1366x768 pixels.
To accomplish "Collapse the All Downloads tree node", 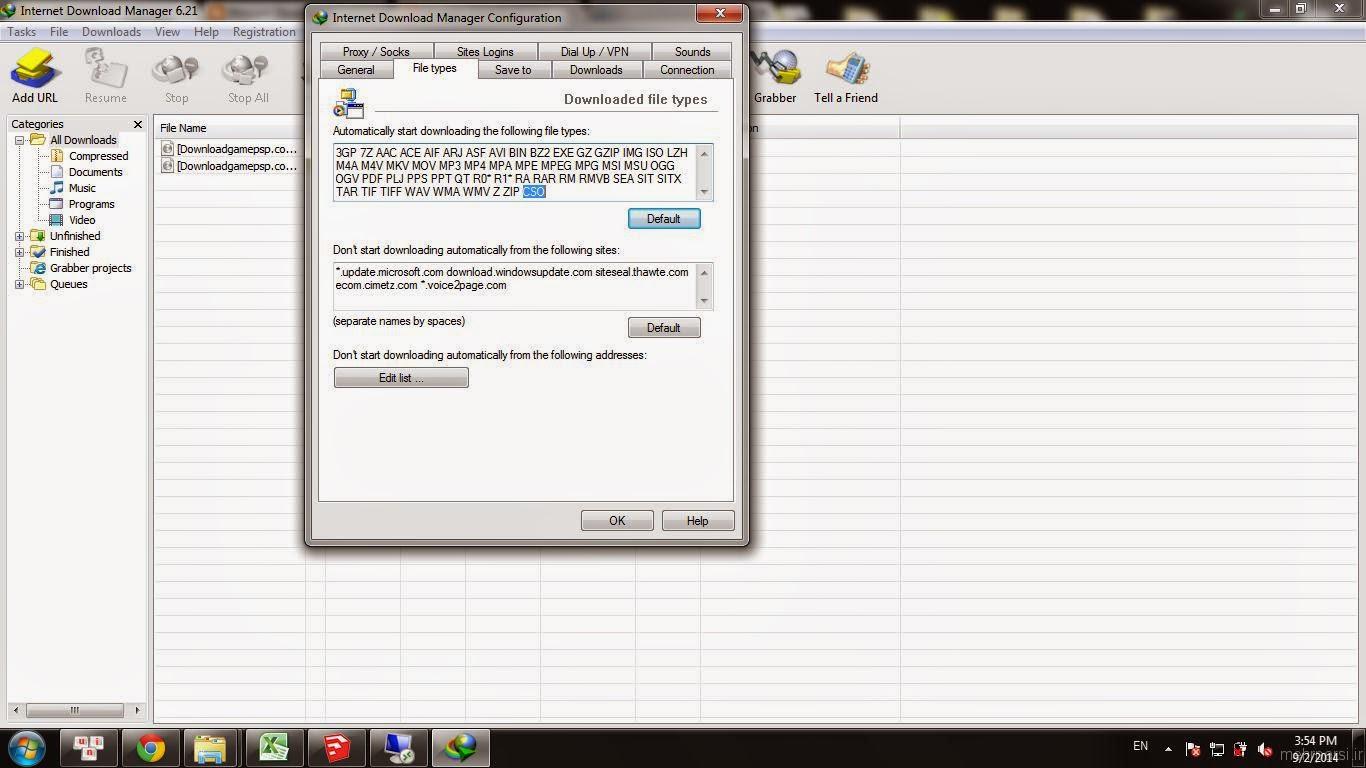I will coord(19,140).
